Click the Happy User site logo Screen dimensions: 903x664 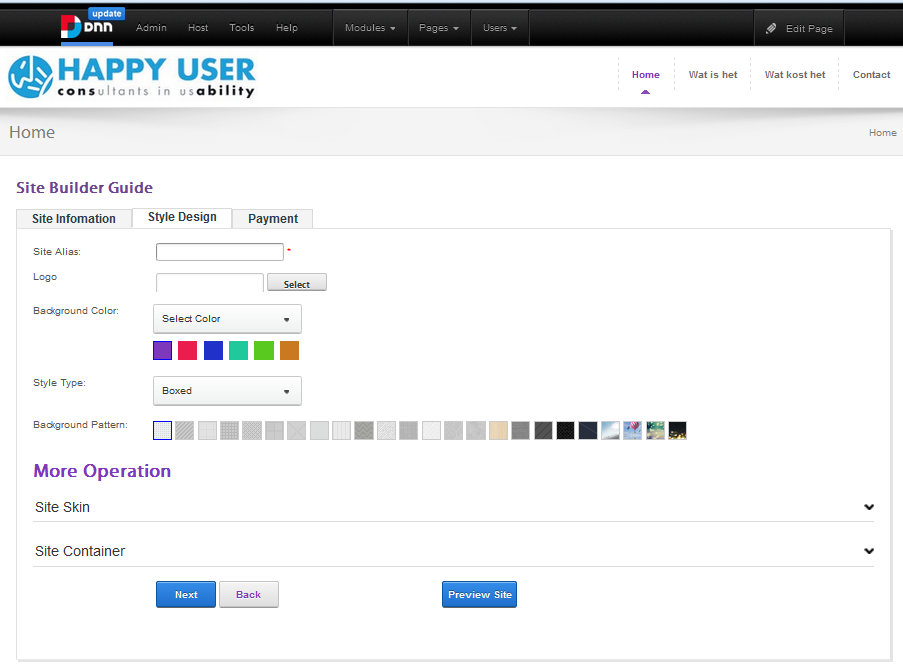132,77
